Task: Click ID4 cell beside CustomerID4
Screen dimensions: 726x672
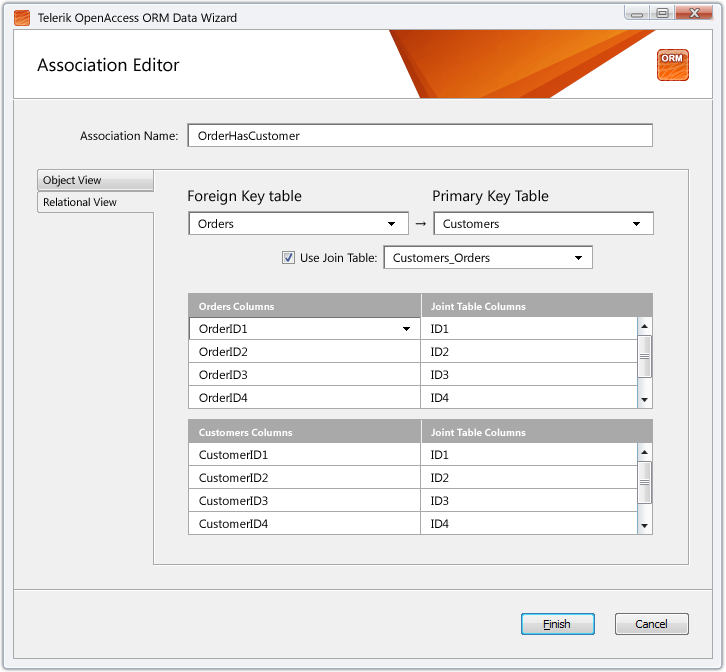Action: pyautogui.click(x=529, y=524)
